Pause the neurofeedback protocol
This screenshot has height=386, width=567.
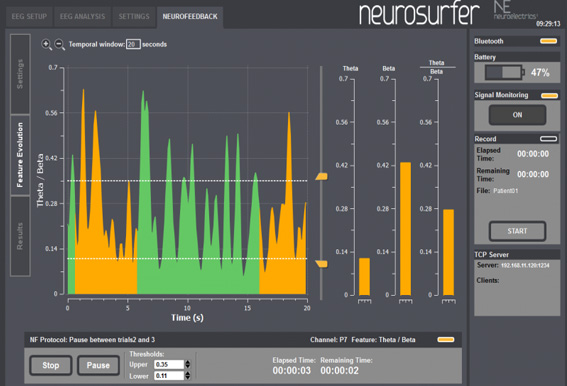(98, 365)
